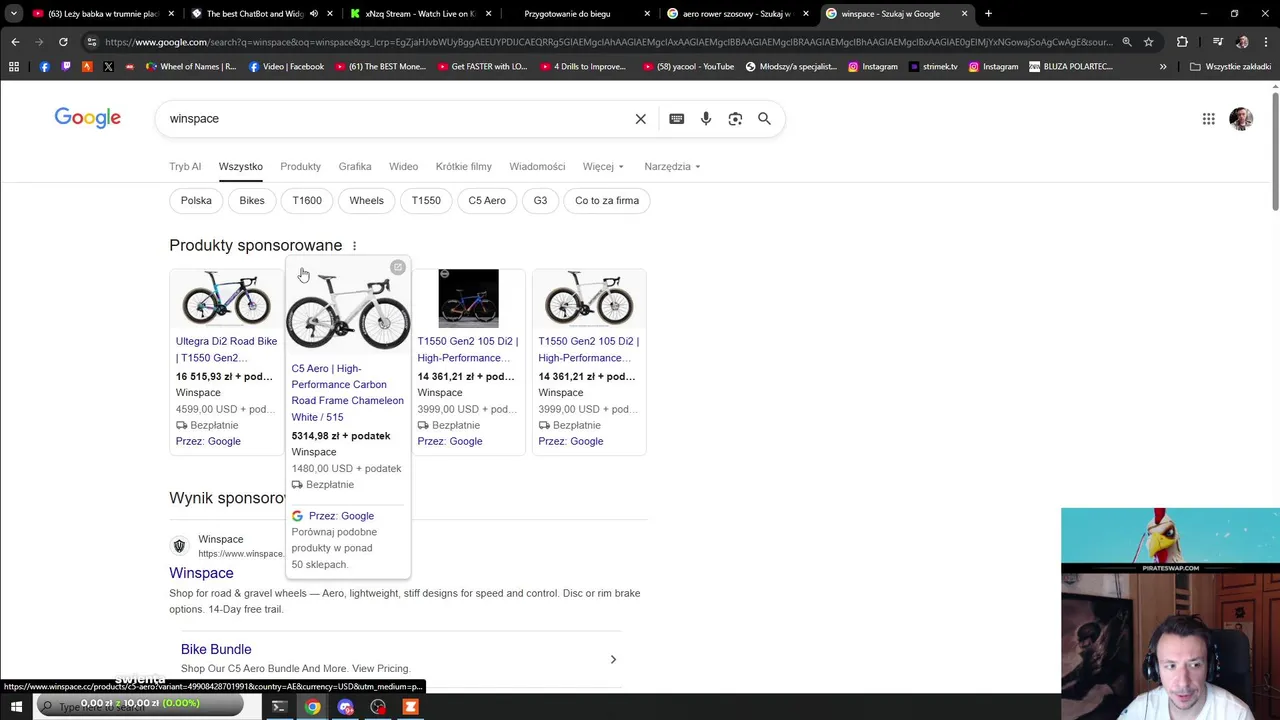Open the Google apps grid

pyautogui.click(x=1208, y=119)
